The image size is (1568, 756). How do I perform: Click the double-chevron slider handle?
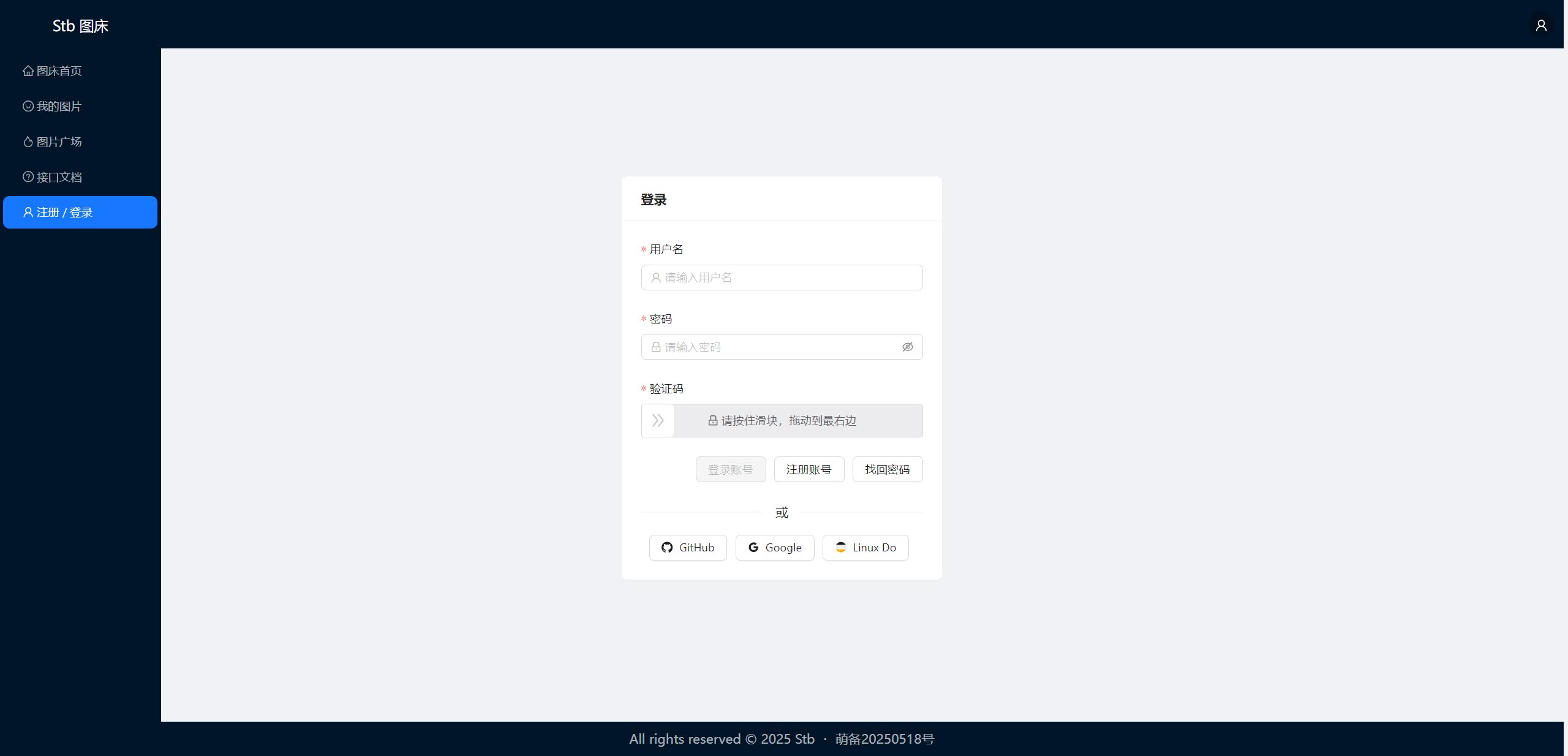657,421
